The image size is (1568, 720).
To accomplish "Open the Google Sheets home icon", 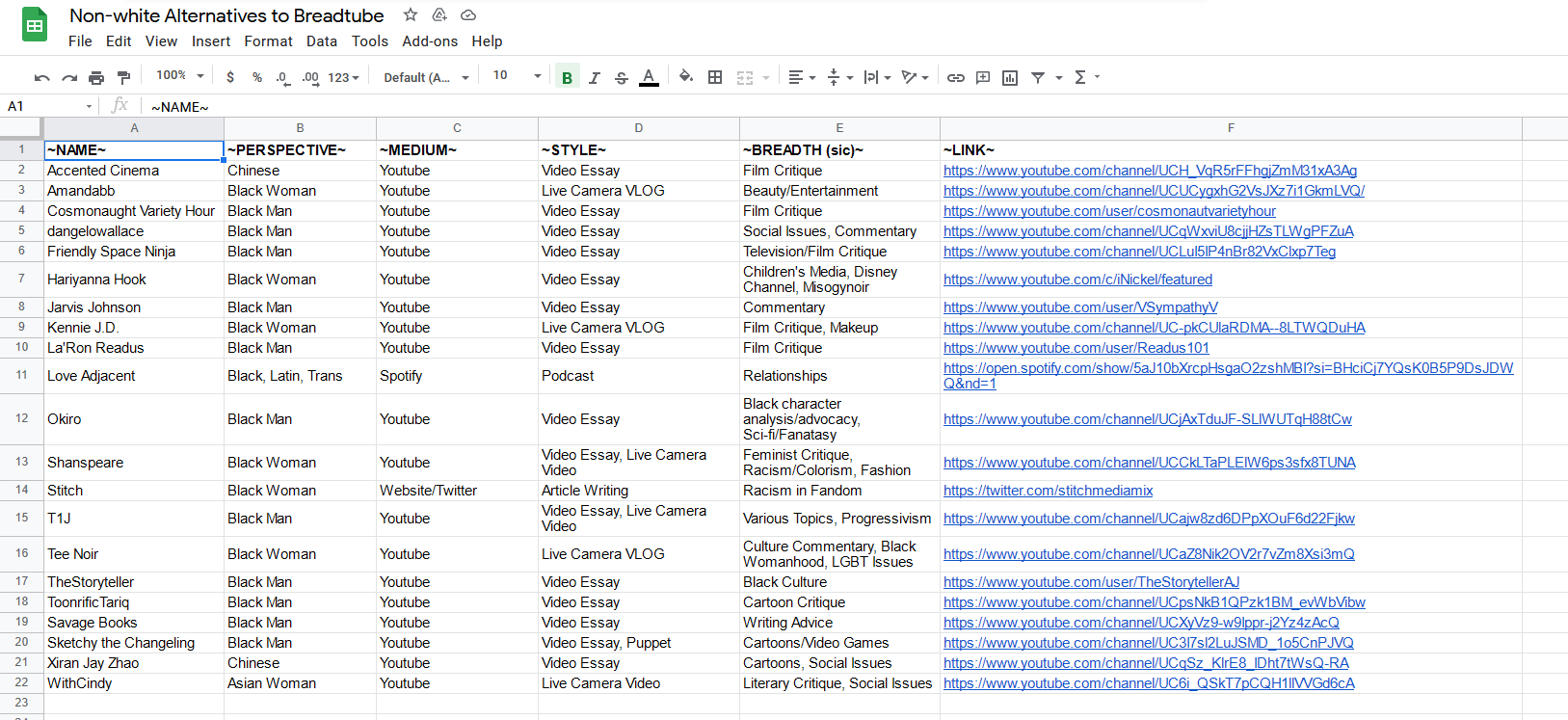I will (x=35, y=26).
